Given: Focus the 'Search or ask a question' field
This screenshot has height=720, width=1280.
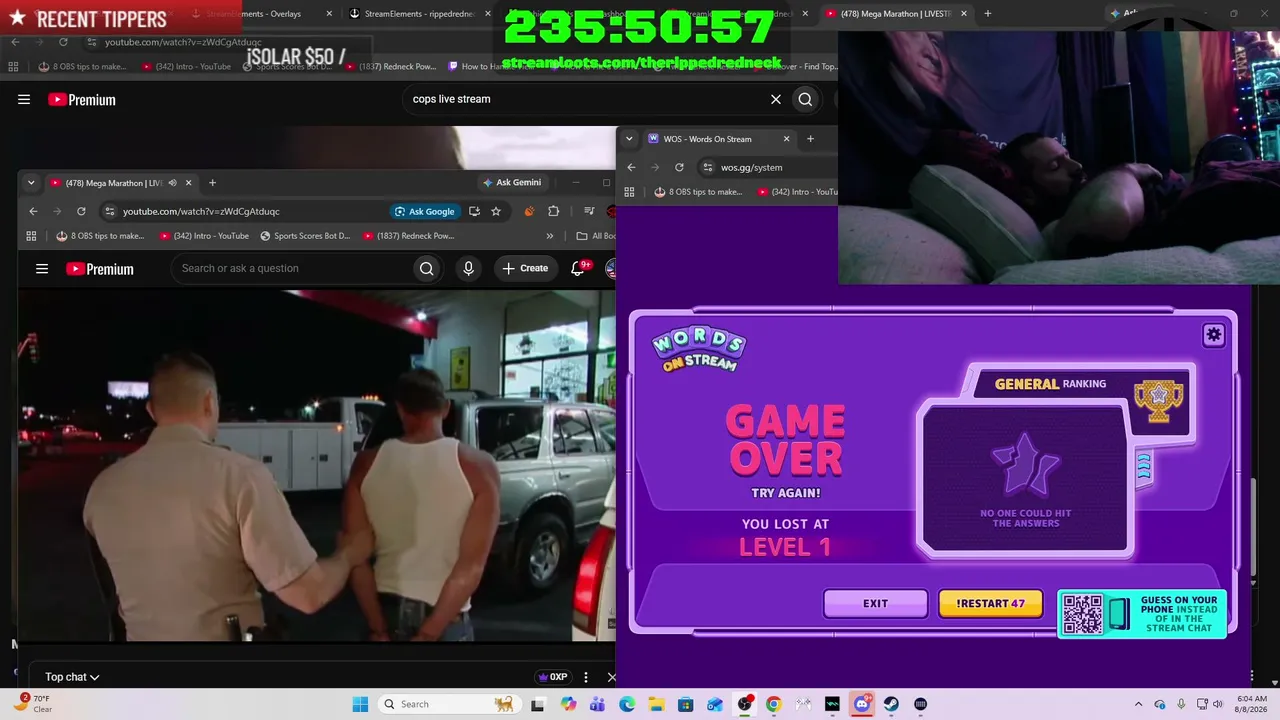Looking at the screenshot, I should pyautogui.click(x=290, y=268).
